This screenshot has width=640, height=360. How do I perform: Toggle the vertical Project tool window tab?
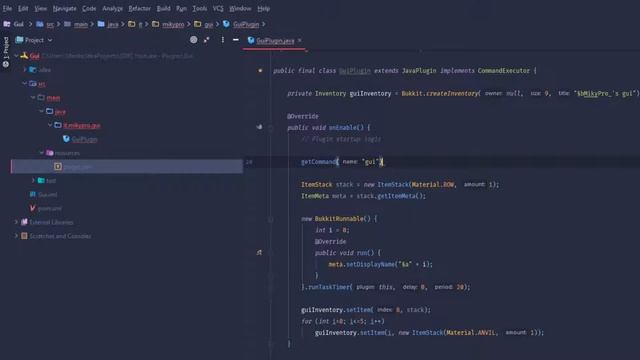point(6,52)
